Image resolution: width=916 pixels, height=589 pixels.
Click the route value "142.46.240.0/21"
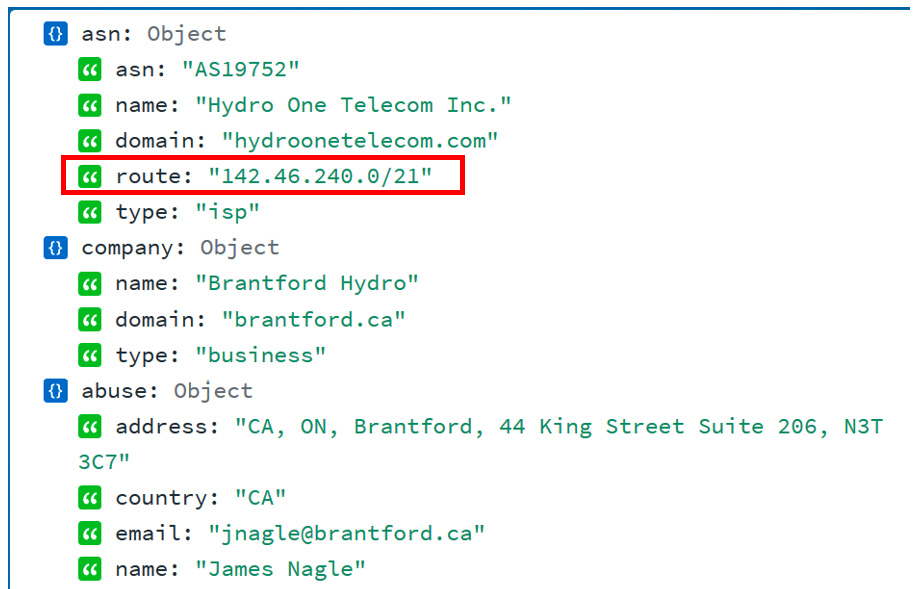click(320, 176)
